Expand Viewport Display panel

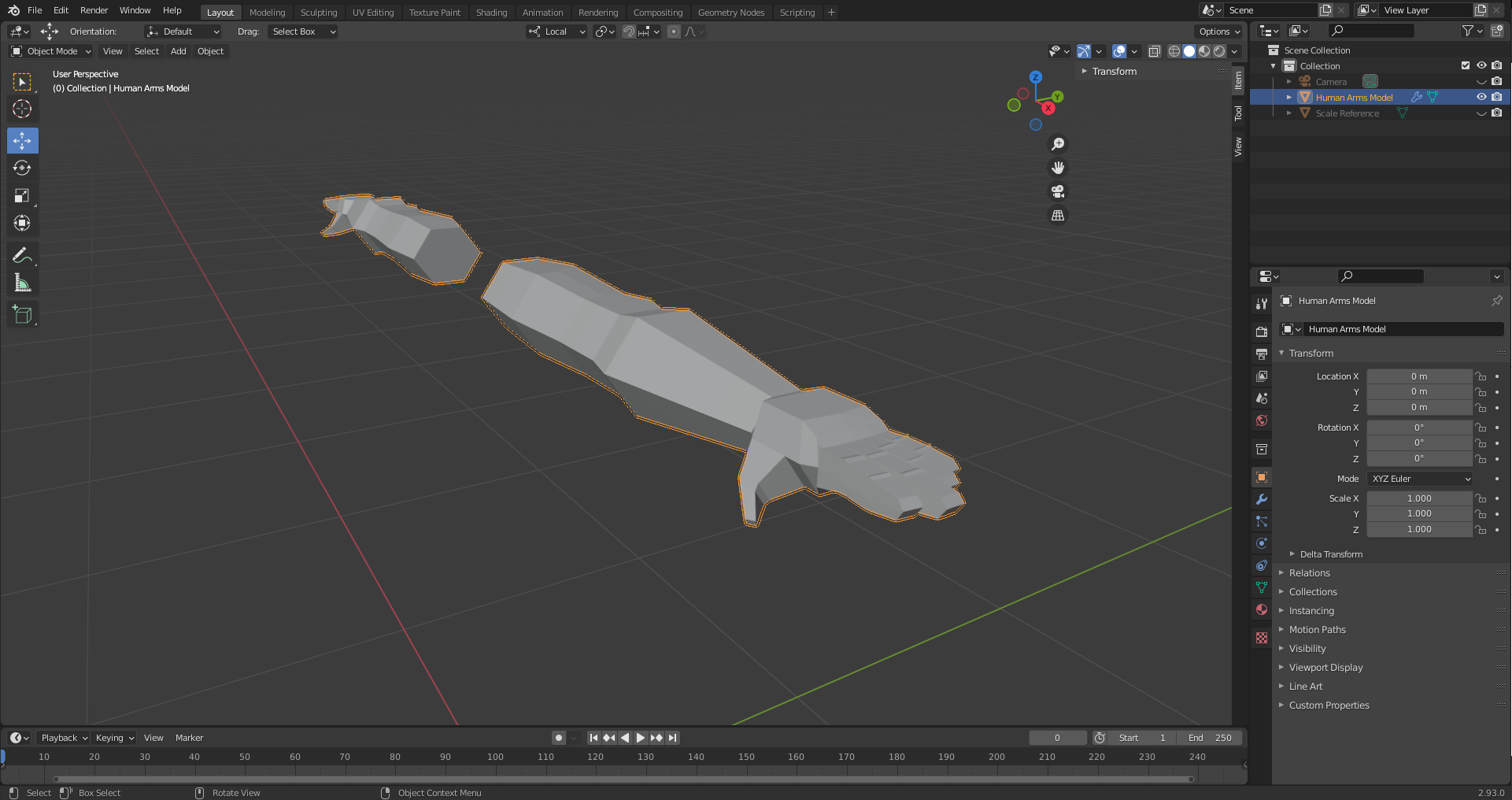coord(1325,668)
